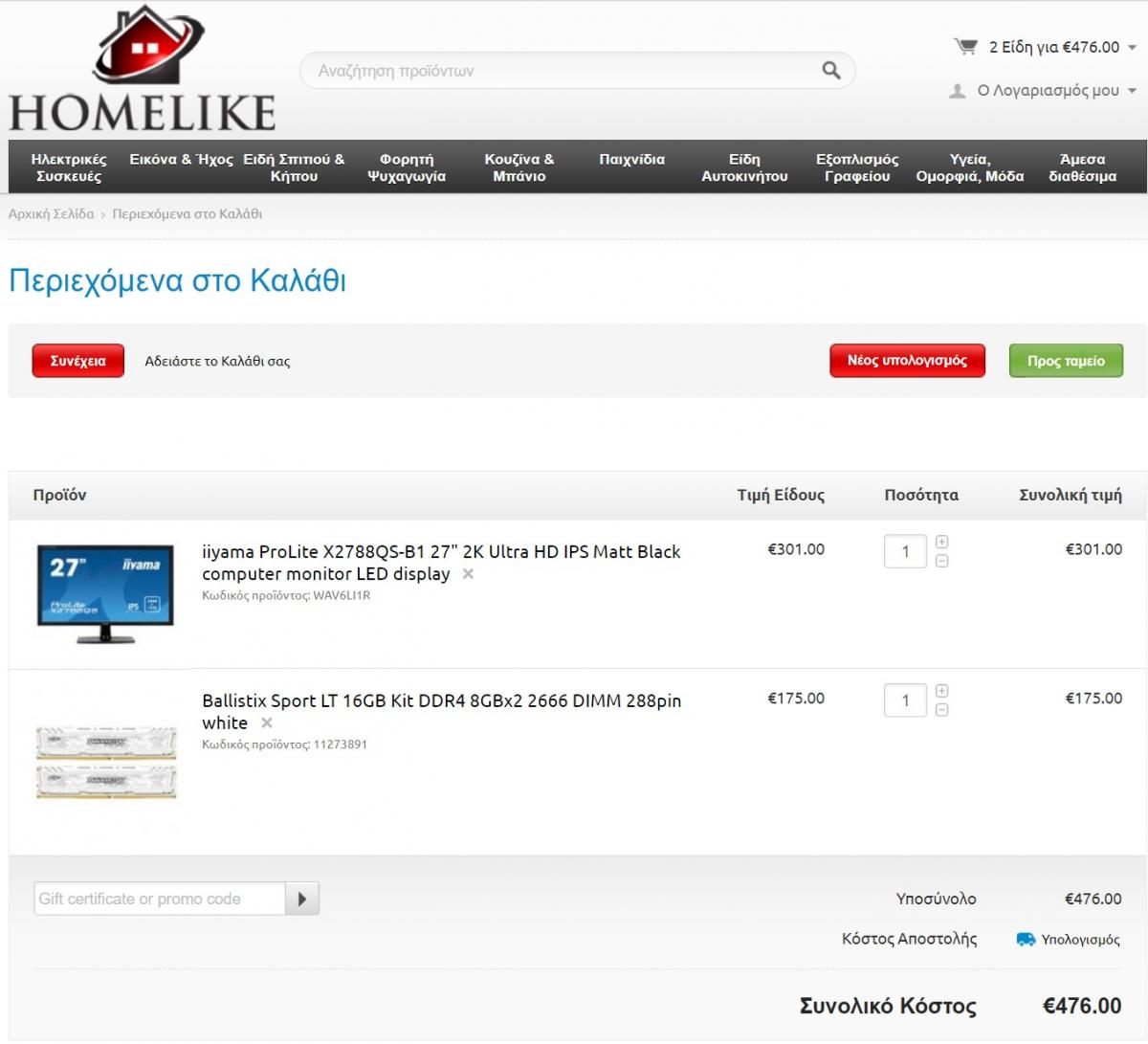Open Παιχνίδια menu
1148x1044 pixels.
click(631, 160)
